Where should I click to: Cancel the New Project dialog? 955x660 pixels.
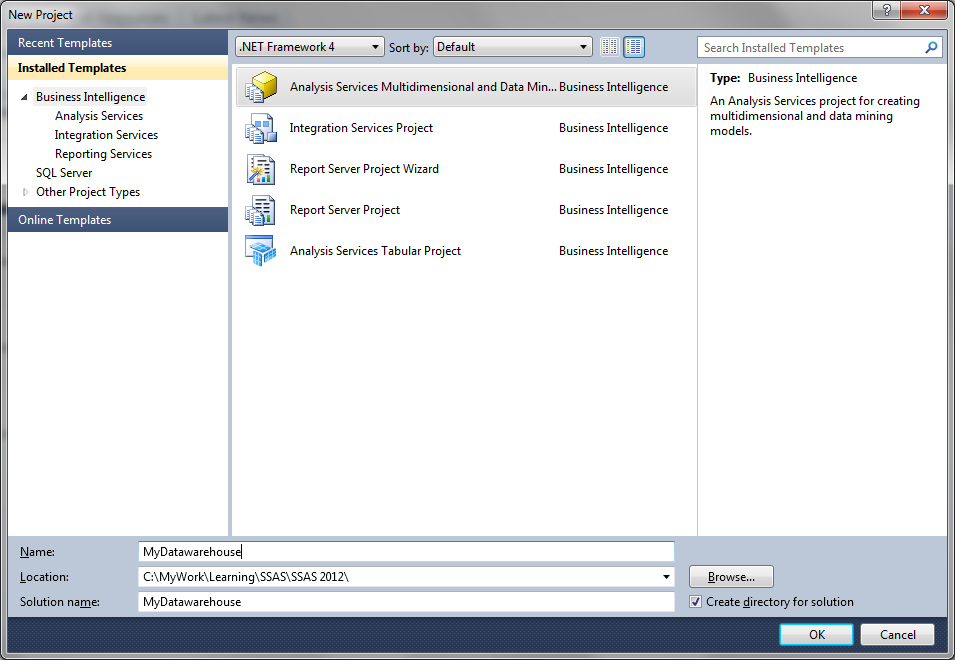pyautogui.click(x=897, y=634)
